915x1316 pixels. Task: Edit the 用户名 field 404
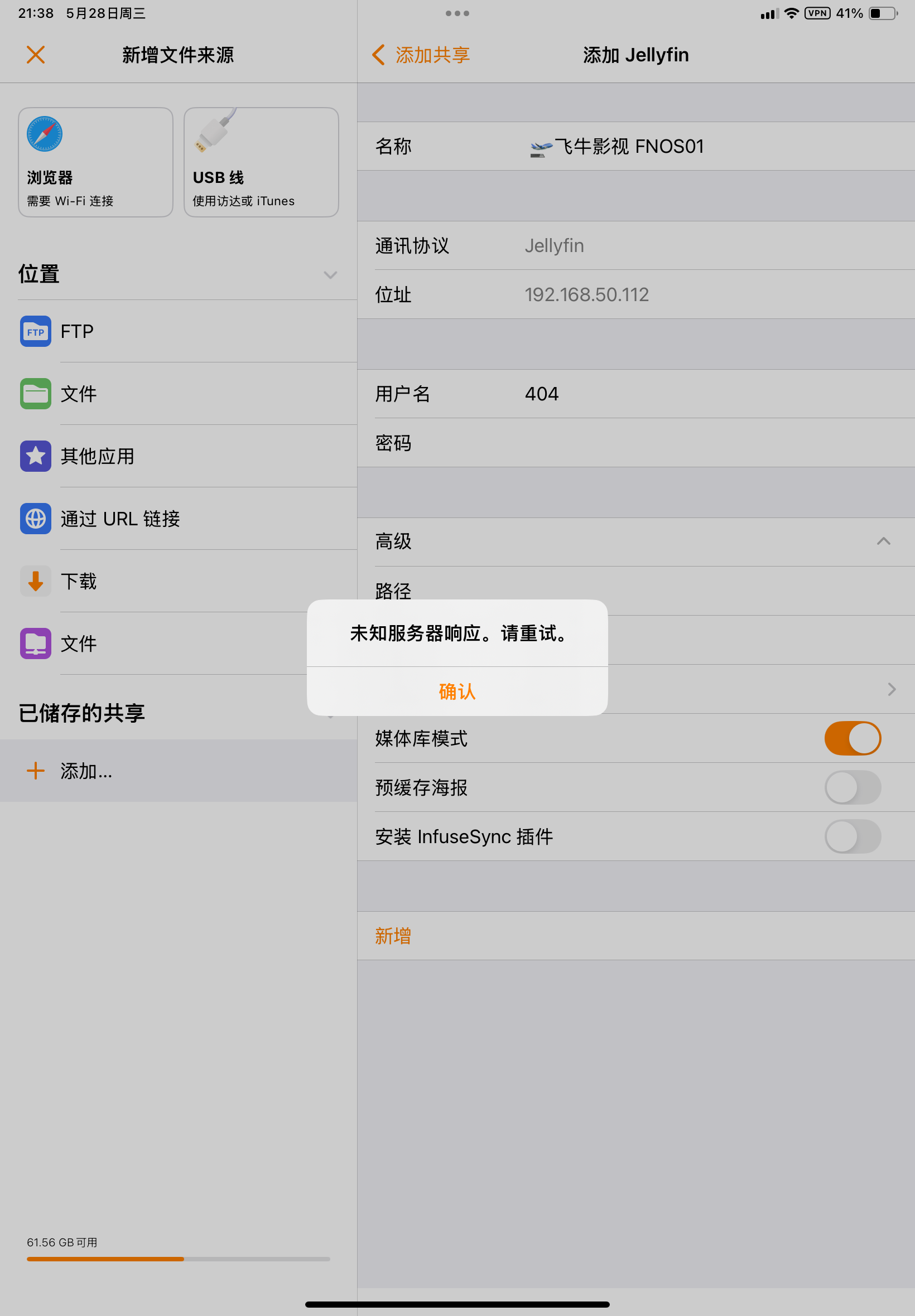[x=636, y=394]
